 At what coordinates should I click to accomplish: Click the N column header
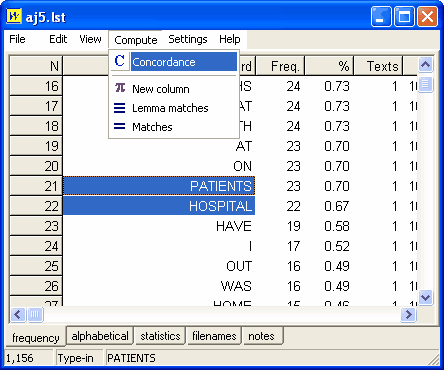(36, 66)
